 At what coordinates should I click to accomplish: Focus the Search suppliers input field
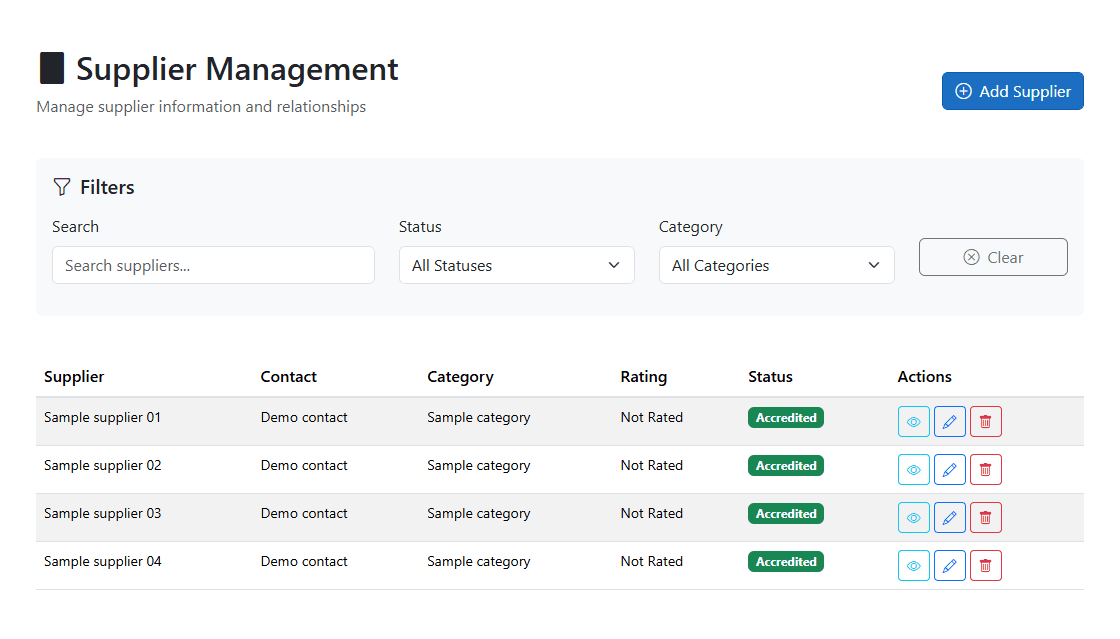tap(213, 266)
